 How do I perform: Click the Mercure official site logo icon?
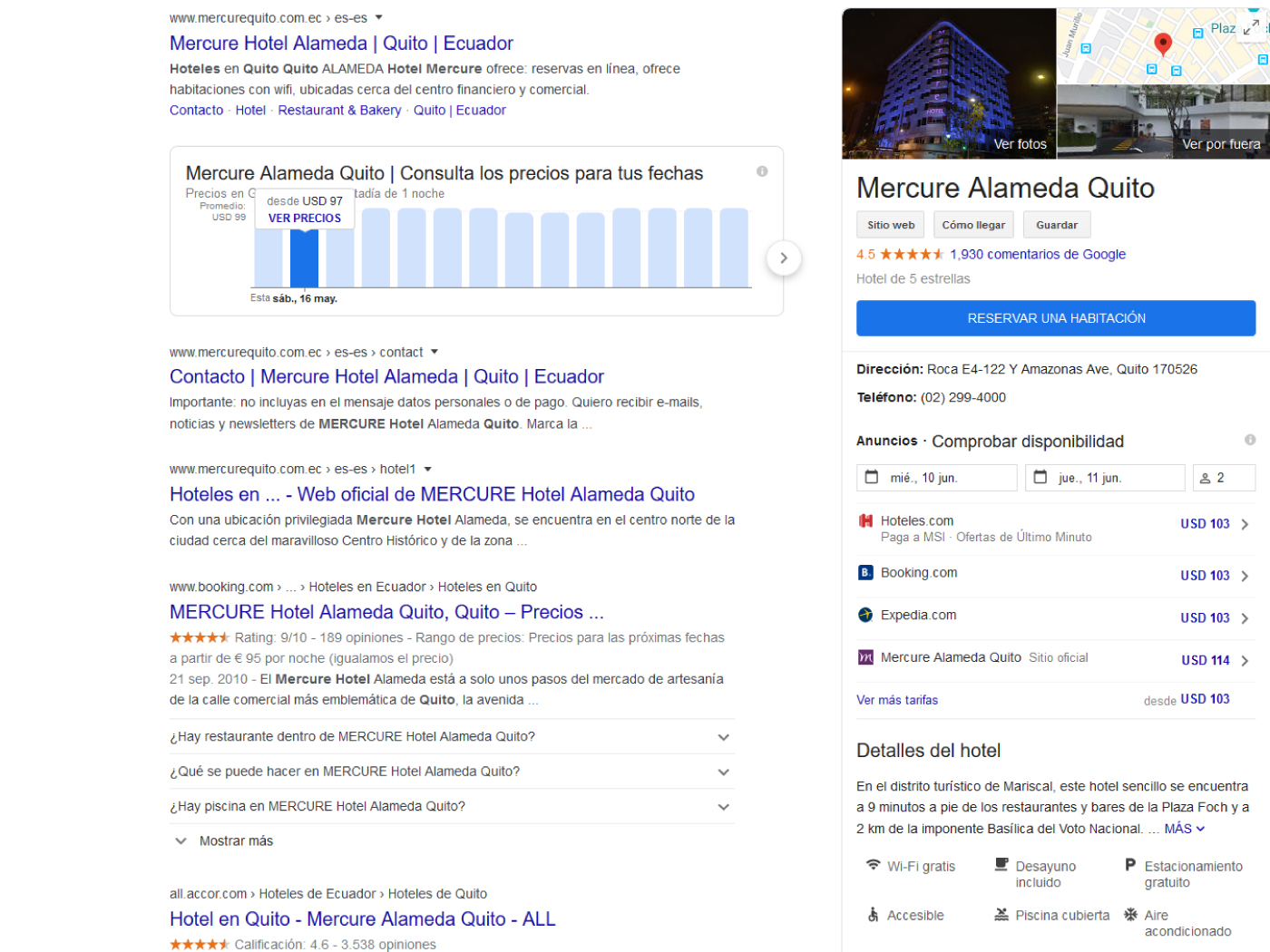pos(865,657)
